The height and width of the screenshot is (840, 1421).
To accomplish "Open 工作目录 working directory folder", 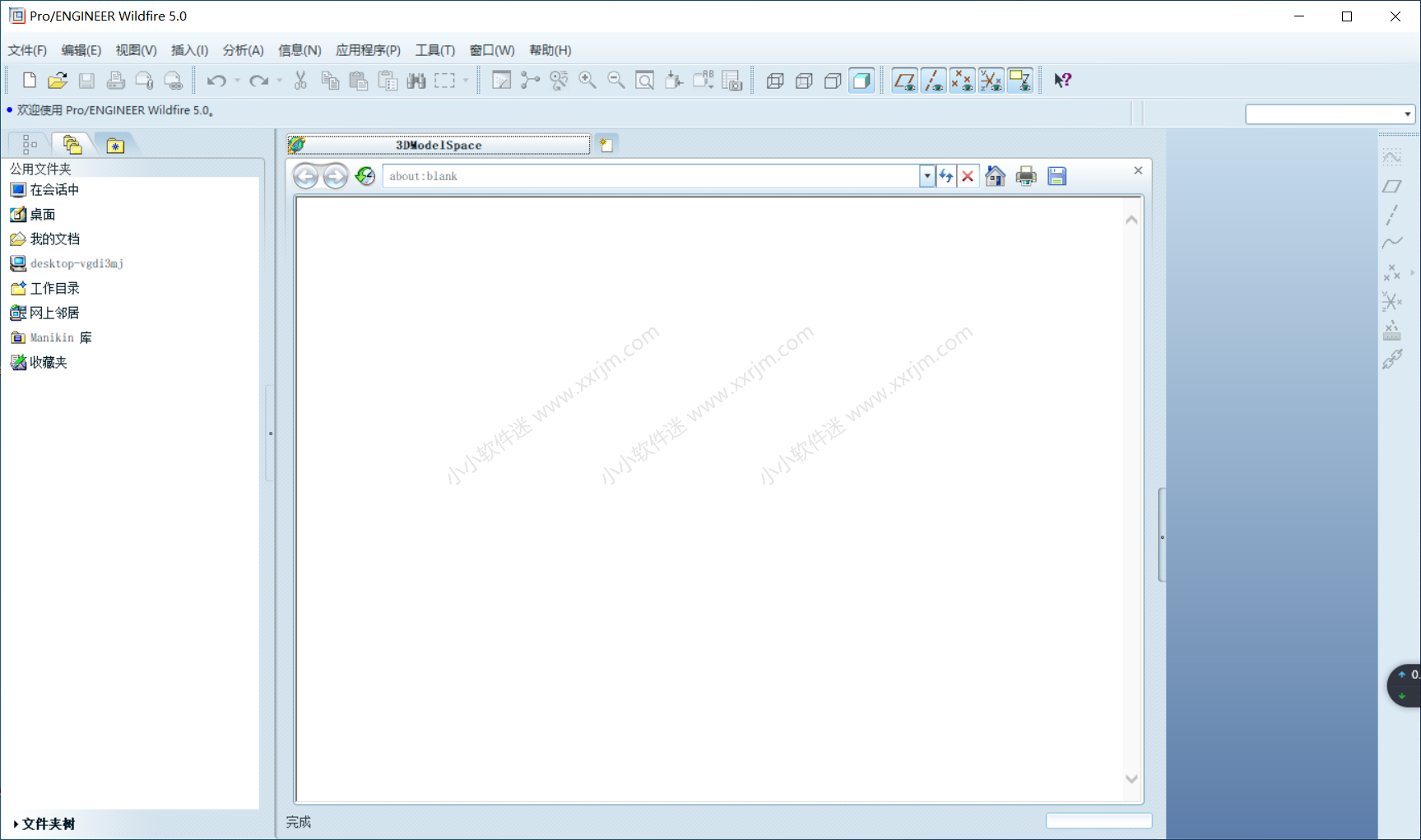I will click(45, 288).
